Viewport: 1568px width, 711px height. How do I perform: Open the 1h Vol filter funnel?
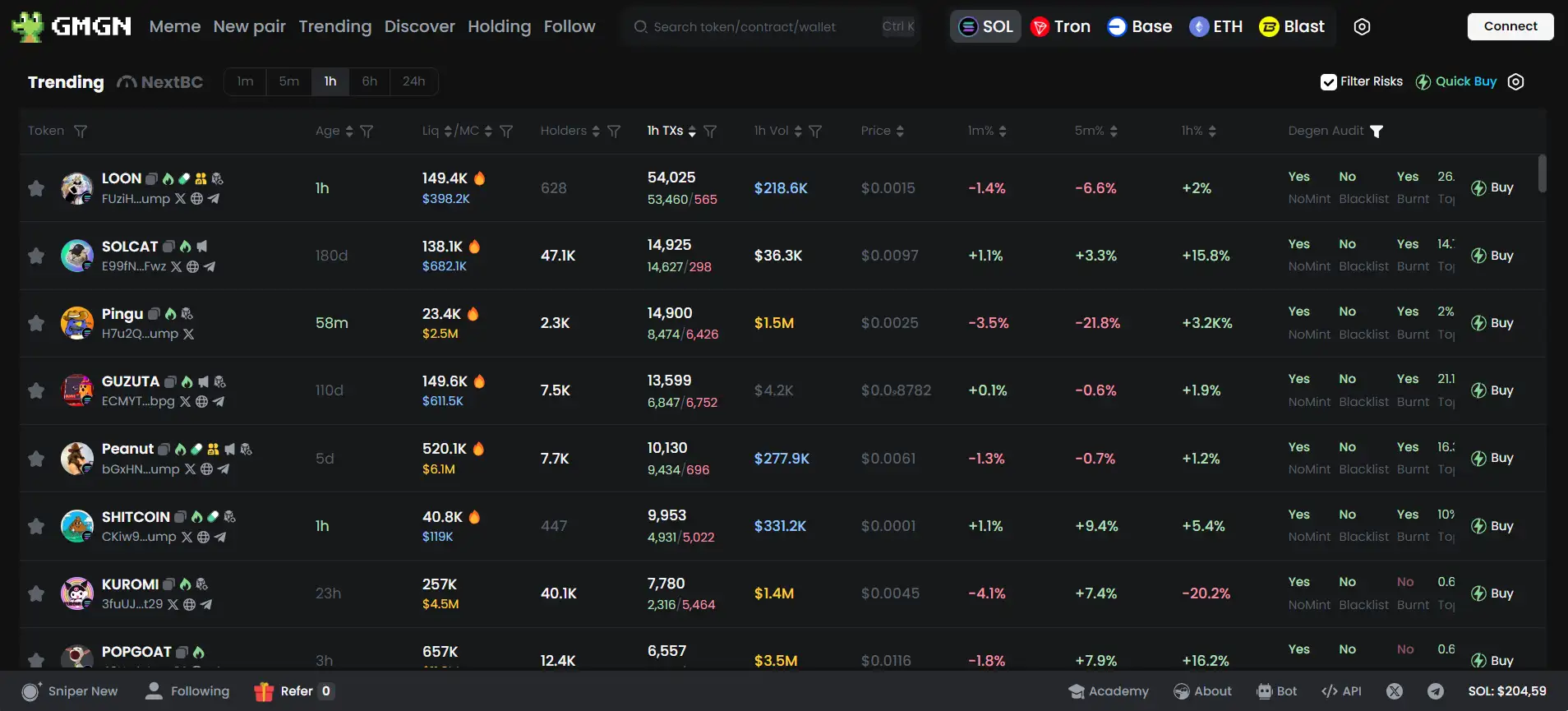coord(815,131)
